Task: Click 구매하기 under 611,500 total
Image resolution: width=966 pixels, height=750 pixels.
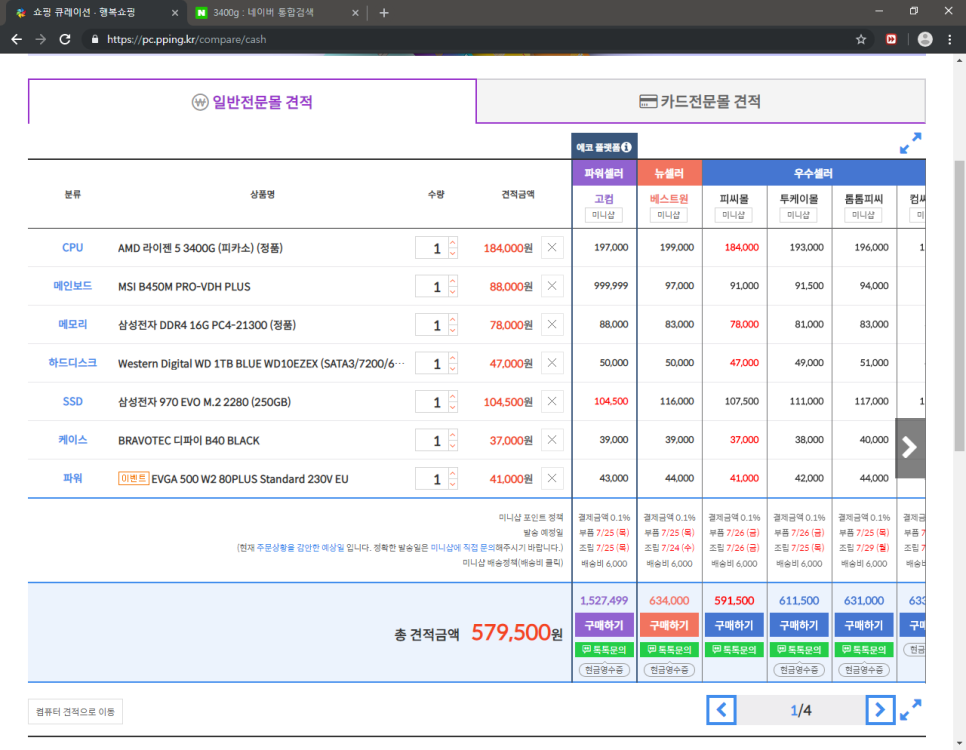Action: coord(799,625)
